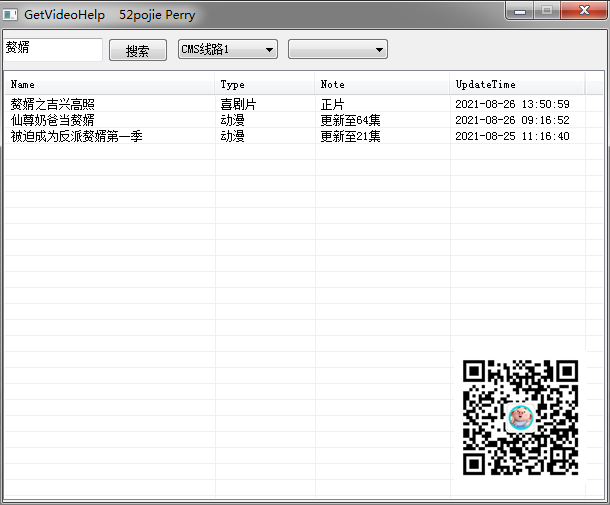Click the GetVideoHelp app icon in title bar
The width and height of the screenshot is (610, 505).
click(10, 15)
